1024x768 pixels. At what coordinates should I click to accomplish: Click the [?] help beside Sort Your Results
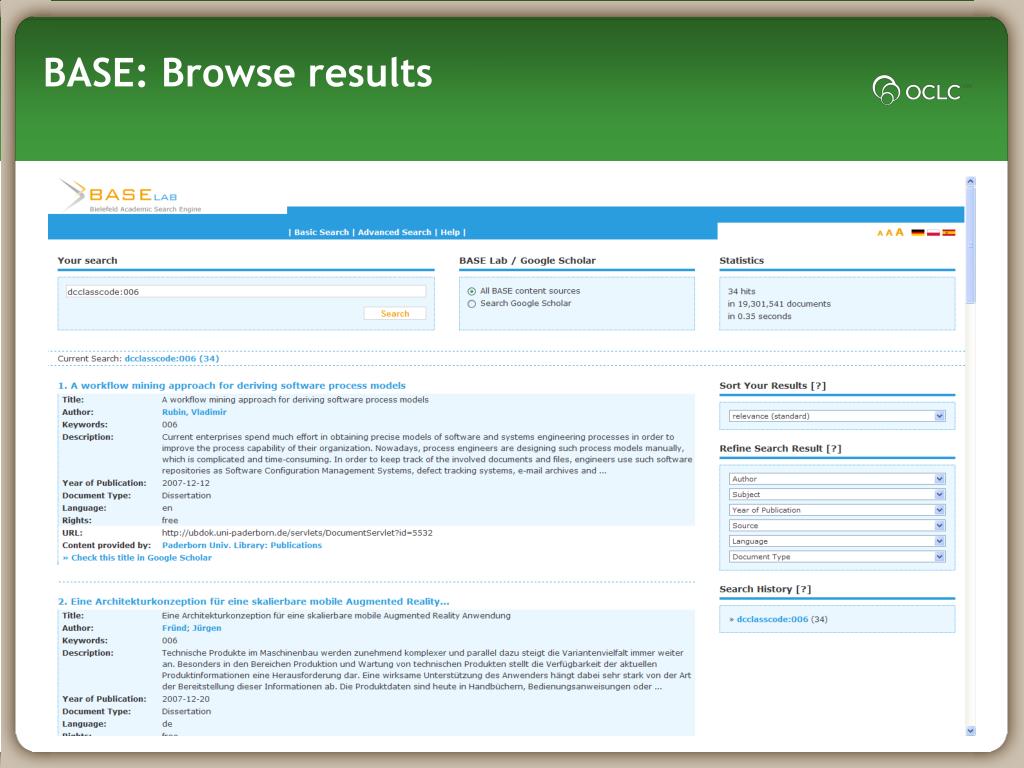tap(818, 386)
